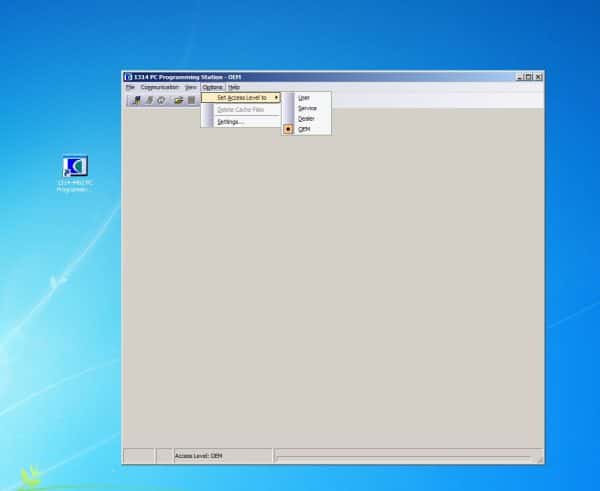
Task: Click the greyed disconnect toolbar icon
Action: coord(149,100)
